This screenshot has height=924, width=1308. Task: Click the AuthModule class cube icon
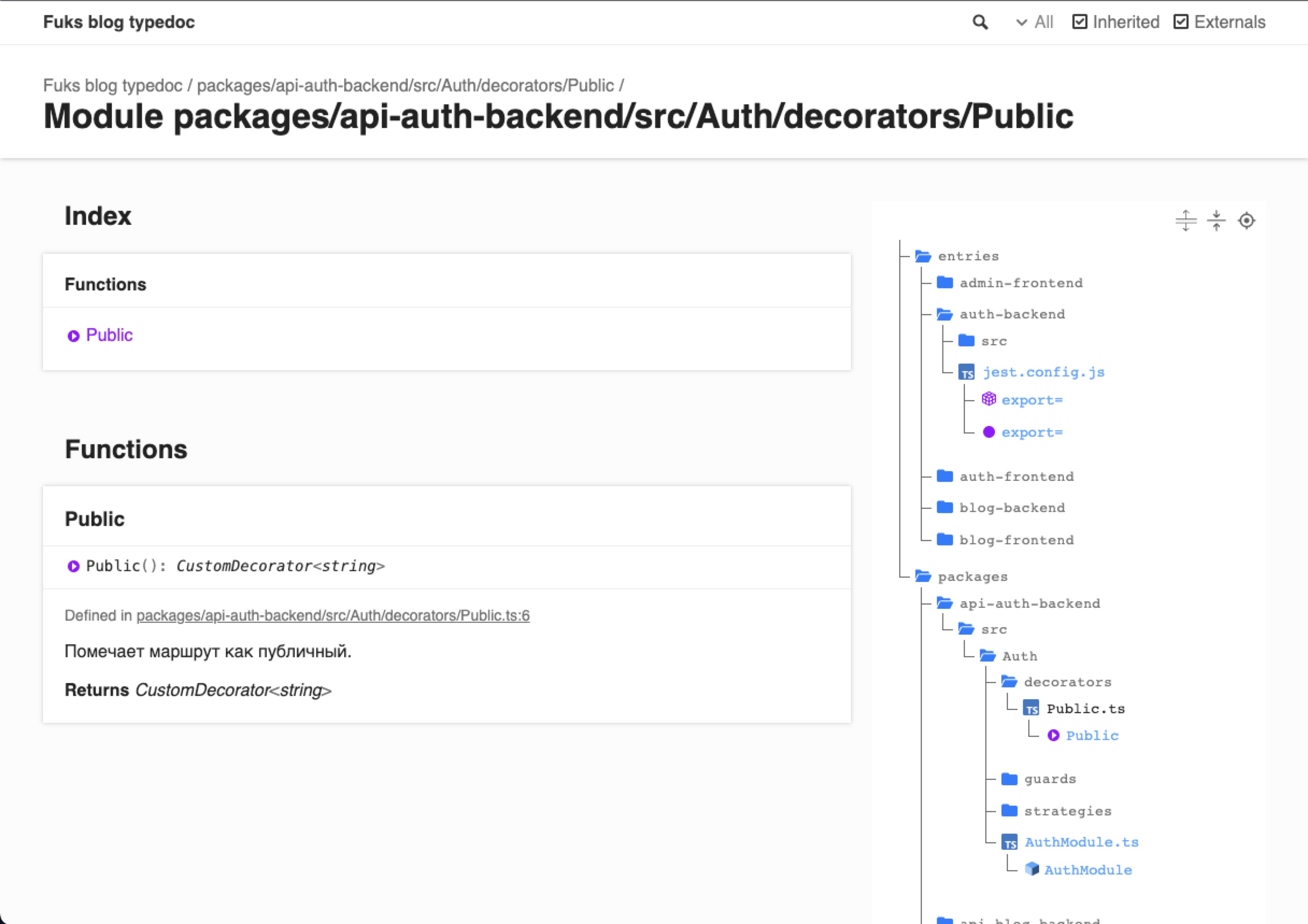click(1032, 869)
